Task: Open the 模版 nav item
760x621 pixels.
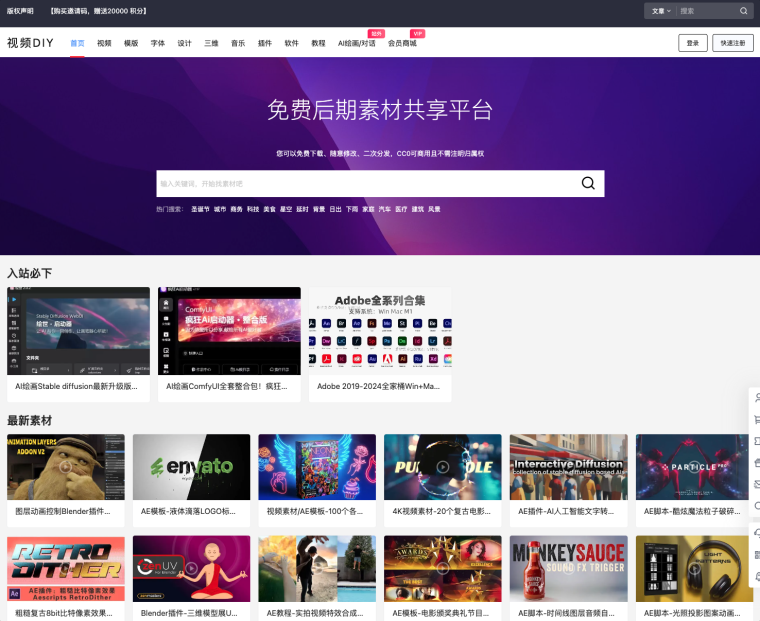Action: [x=131, y=43]
